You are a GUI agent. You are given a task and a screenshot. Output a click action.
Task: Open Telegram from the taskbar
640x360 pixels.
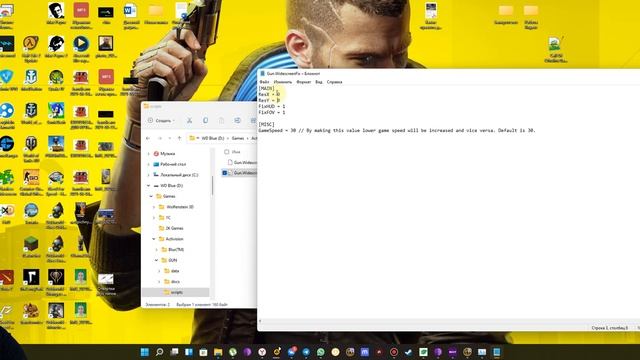tap(306, 352)
